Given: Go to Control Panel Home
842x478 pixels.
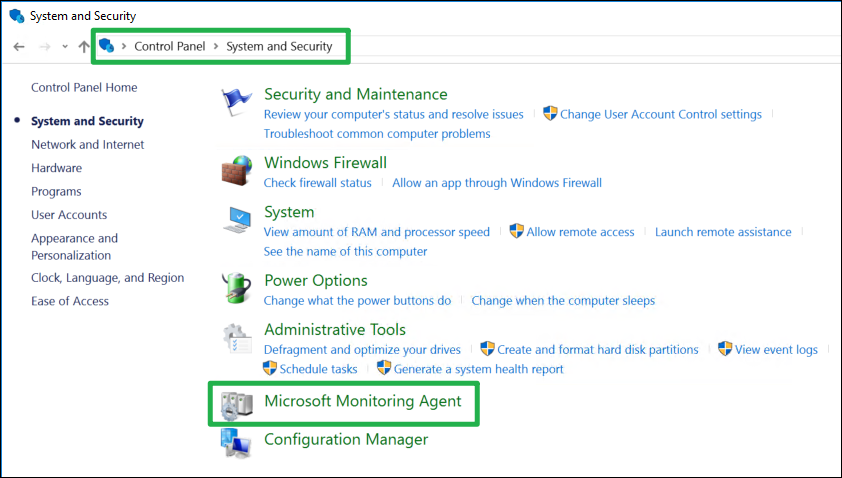Looking at the screenshot, I should (x=84, y=88).
